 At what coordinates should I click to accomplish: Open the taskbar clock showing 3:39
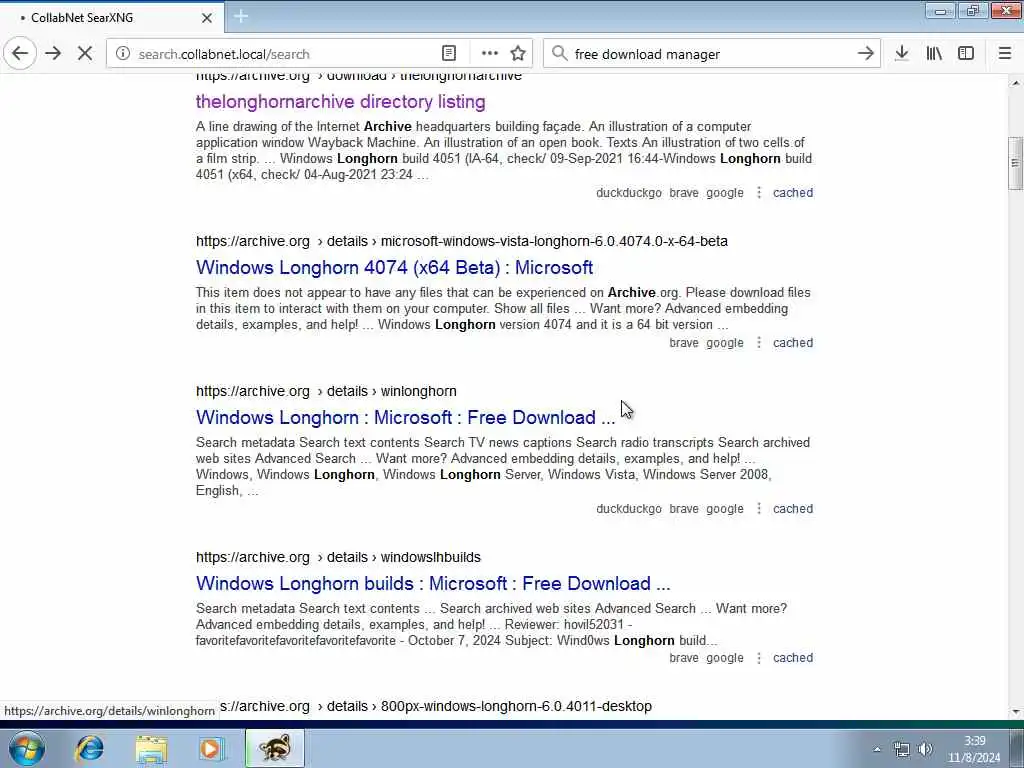pyautogui.click(x=974, y=749)
